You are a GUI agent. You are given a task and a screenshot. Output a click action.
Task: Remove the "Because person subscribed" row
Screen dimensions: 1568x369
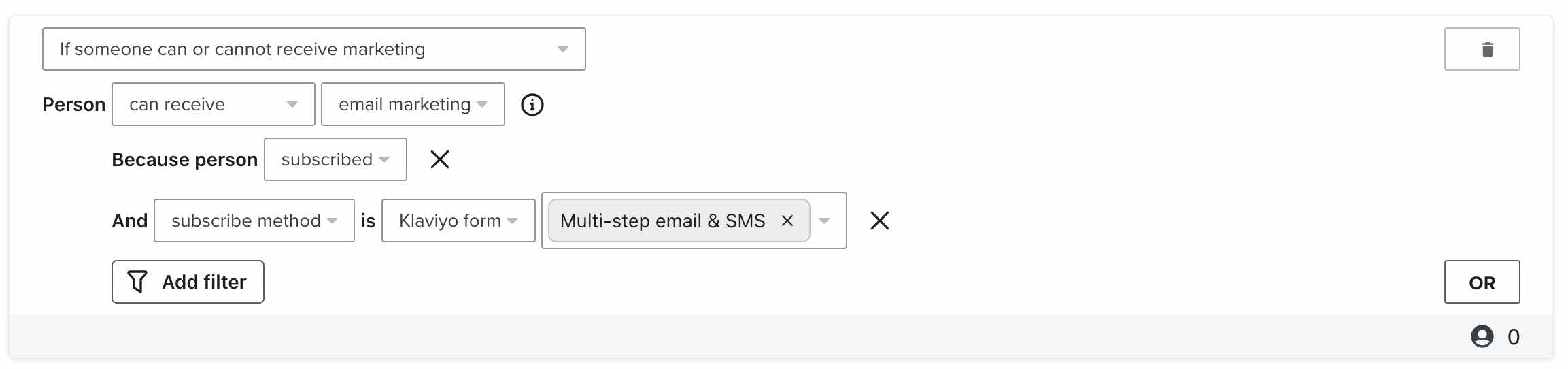(x=440, y=159)
